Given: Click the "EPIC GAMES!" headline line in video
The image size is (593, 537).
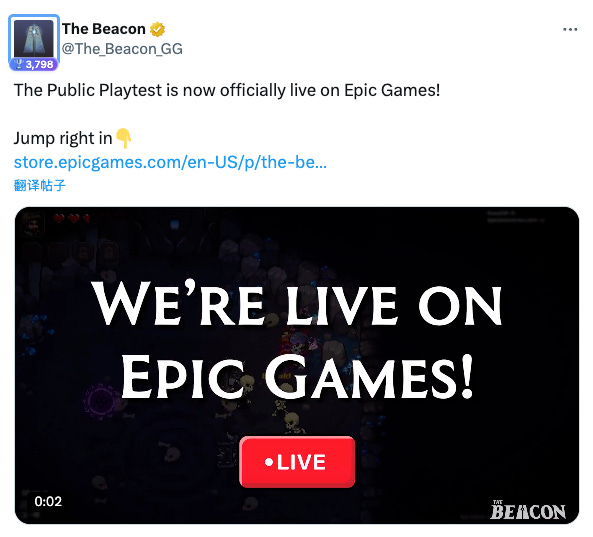Looking at the screenshot, I should [x=297, y=376].
